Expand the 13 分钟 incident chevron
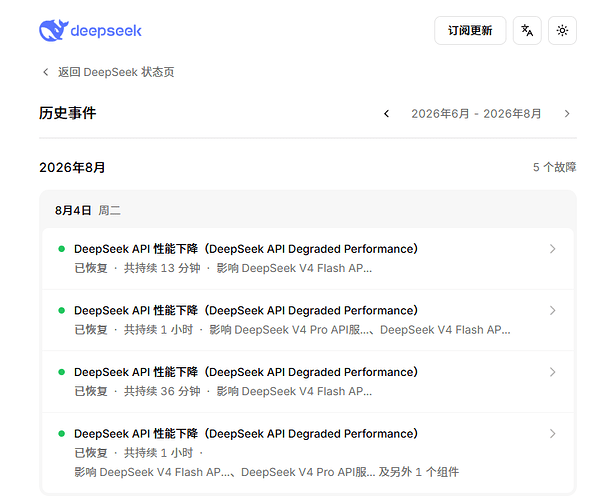The image size is (592, 500). pos(552,249)
